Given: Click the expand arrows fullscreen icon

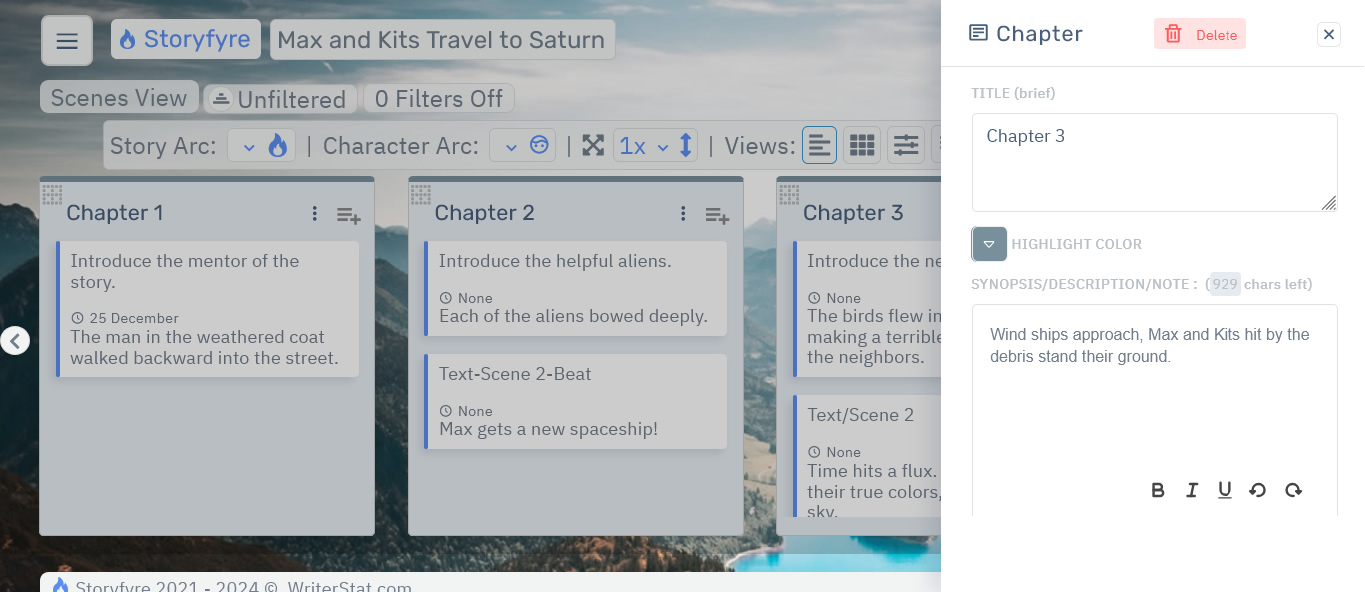Looking at the screenshot, I should click(x=593, y=146).
